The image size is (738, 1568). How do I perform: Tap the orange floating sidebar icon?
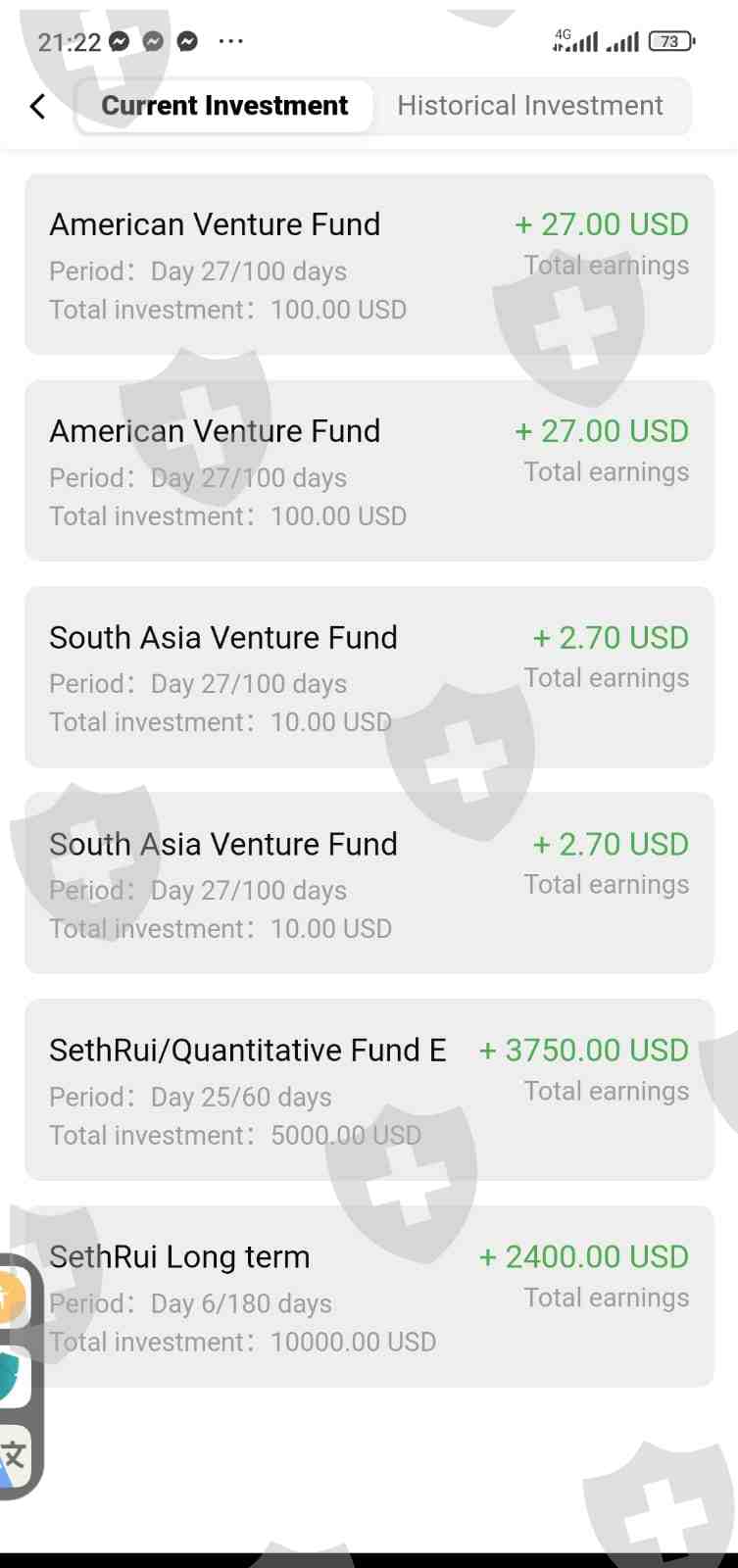pos(10,1298)
